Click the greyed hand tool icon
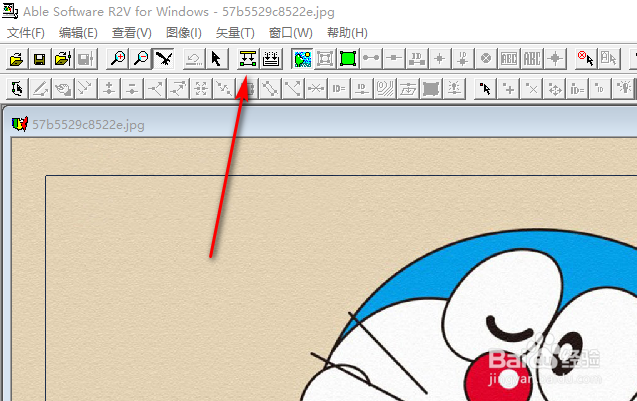Screen dimensions: 637x401 tap(63, 89)
